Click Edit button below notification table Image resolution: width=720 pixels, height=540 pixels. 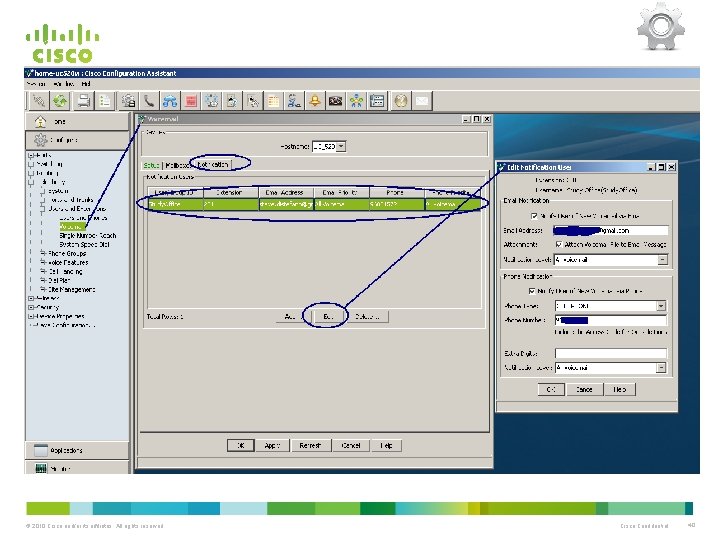click(328, 317)
